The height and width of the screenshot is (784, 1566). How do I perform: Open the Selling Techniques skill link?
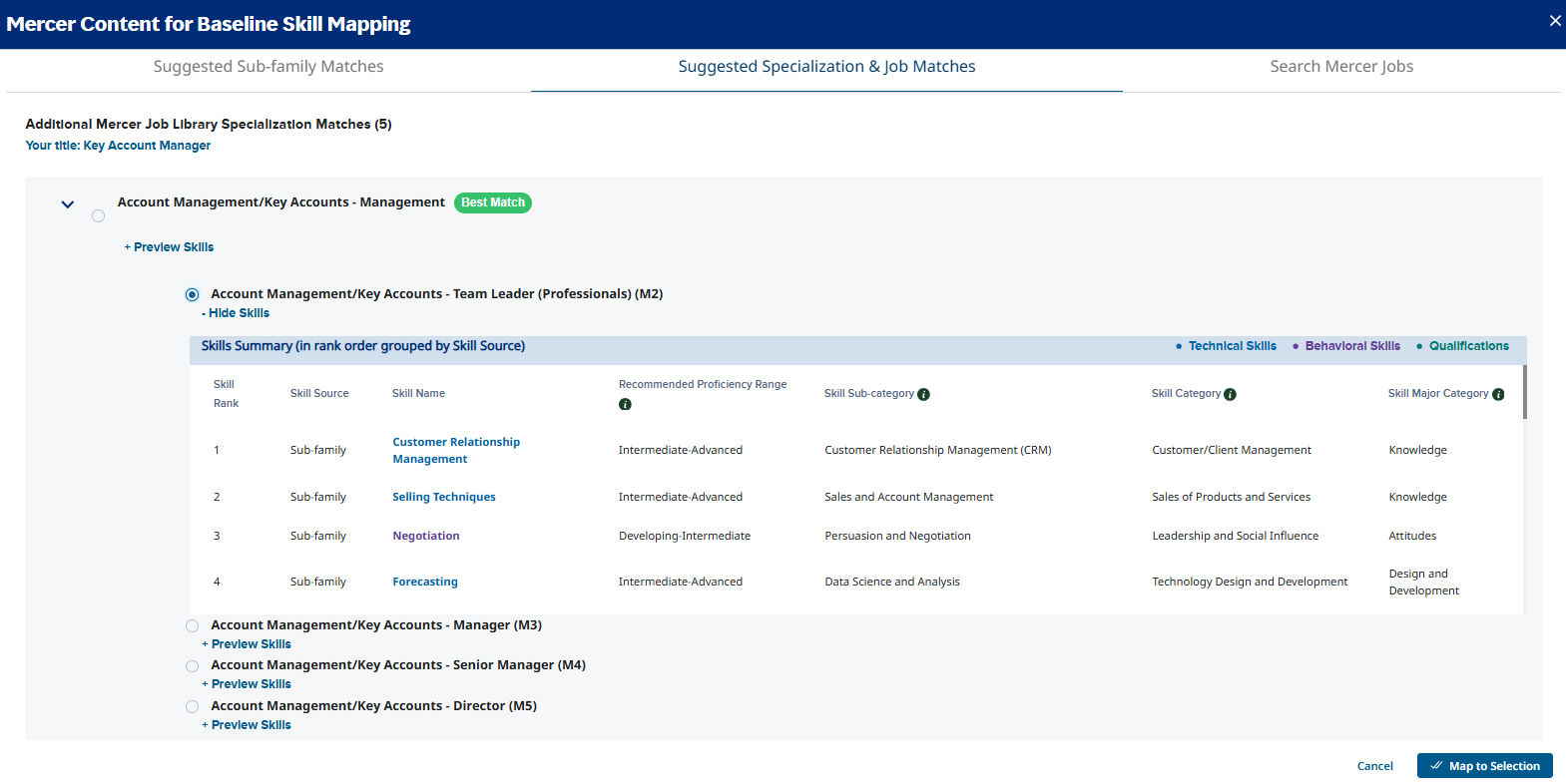pos(443,497)
